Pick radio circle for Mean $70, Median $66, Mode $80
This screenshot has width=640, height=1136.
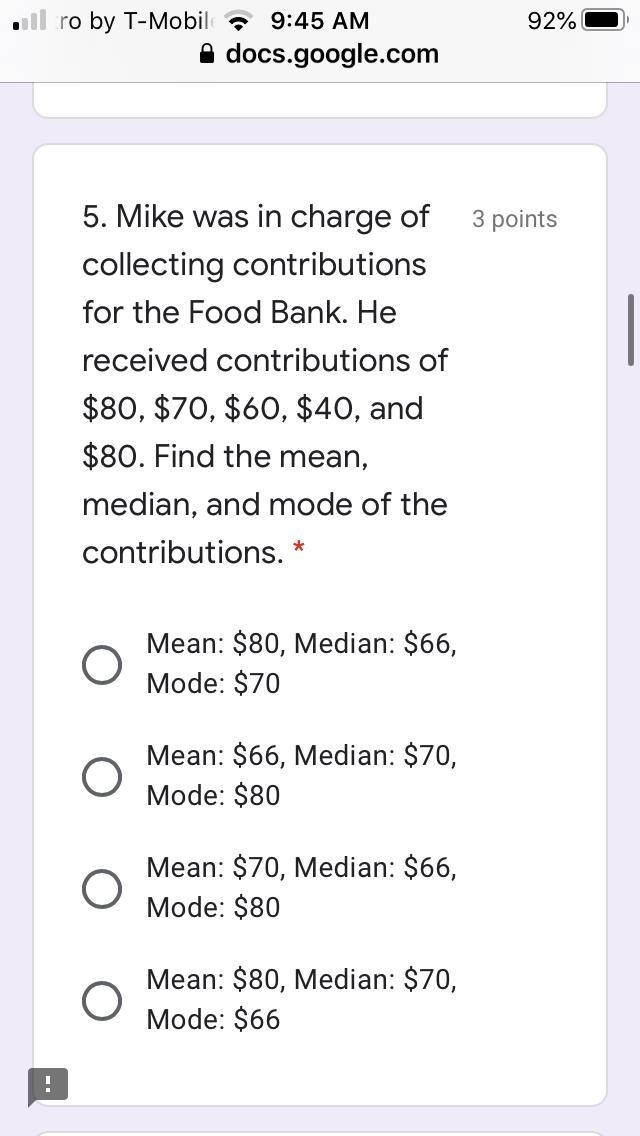coord(102,888)
